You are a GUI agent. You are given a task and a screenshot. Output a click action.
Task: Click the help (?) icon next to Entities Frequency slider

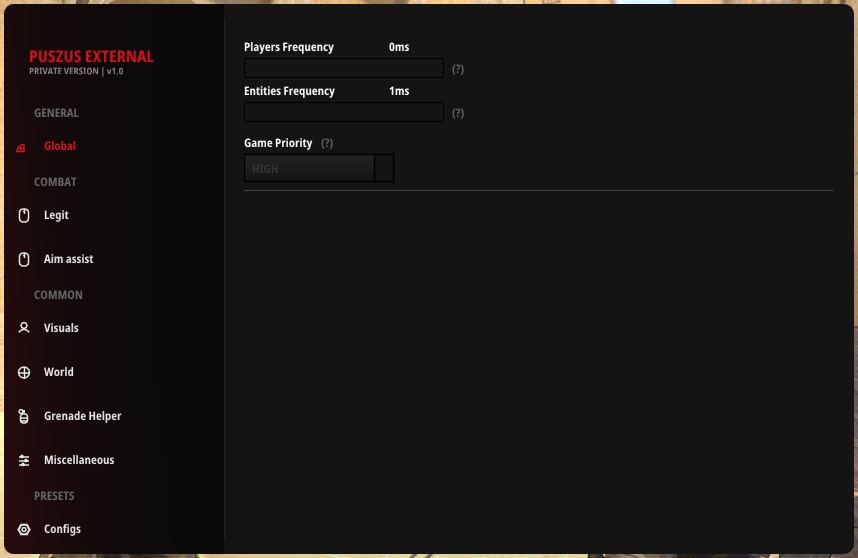(458, 113)
